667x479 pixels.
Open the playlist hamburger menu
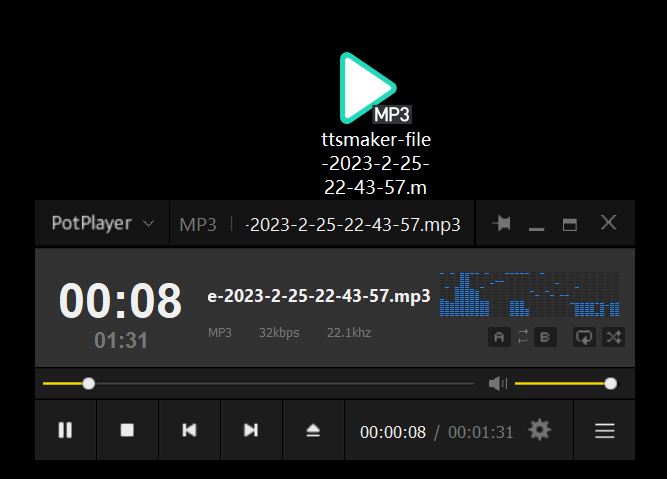(604, 431)
